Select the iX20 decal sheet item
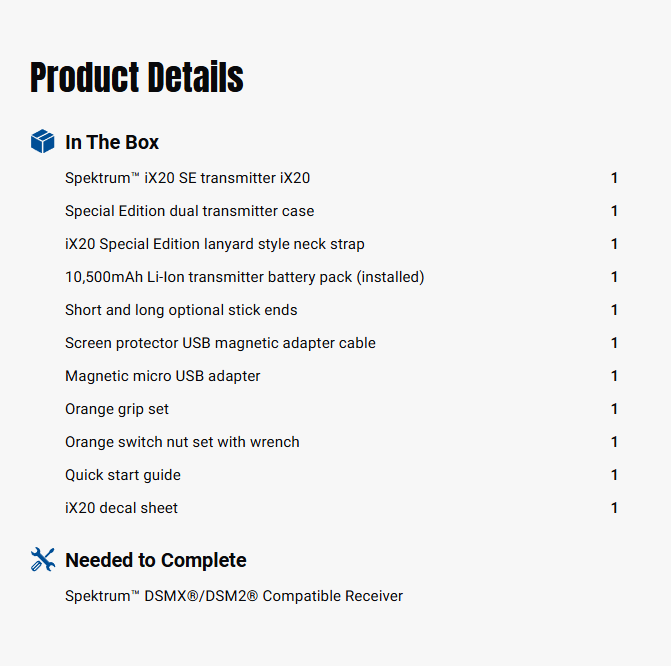This screenshot has height=666, width=671. [x=121, y=508]
